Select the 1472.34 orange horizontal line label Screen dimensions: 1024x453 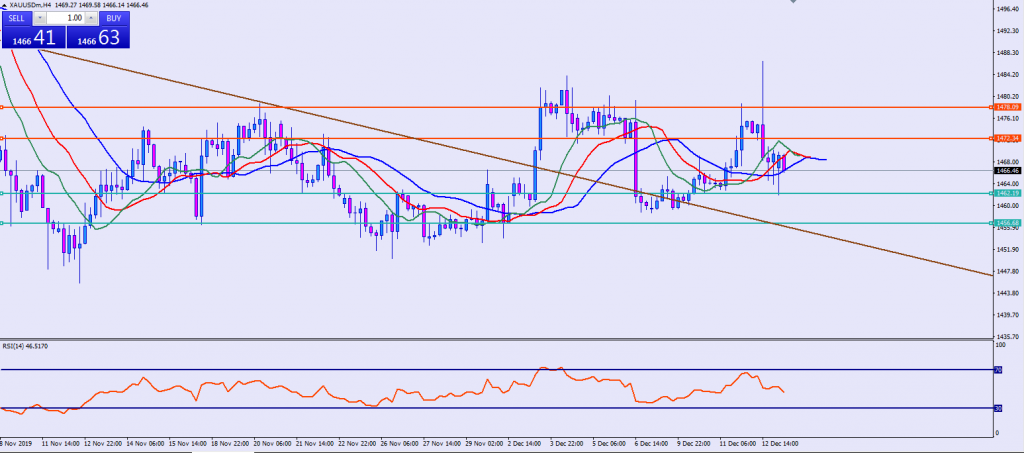click(1006, 138)
